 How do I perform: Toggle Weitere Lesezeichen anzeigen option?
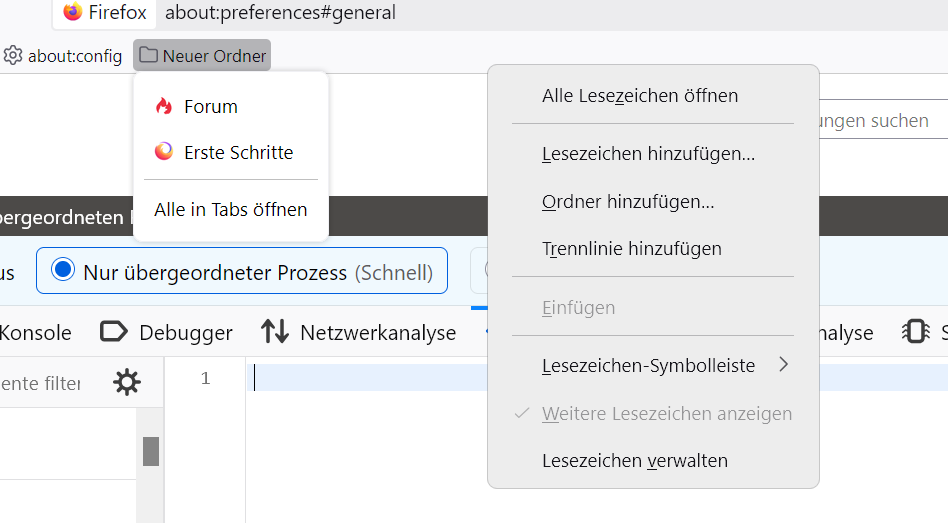pos(666,414)
